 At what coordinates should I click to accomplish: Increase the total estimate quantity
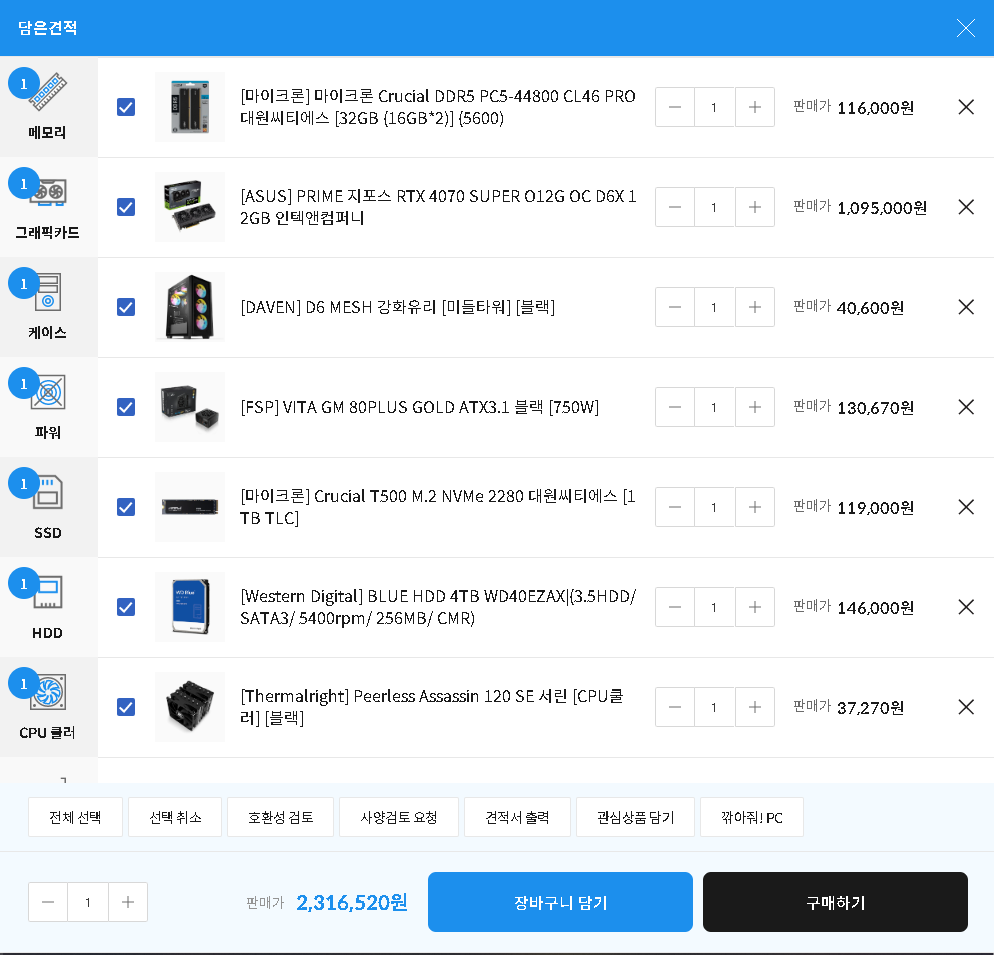pyautogui.click(x=128, y=902)
